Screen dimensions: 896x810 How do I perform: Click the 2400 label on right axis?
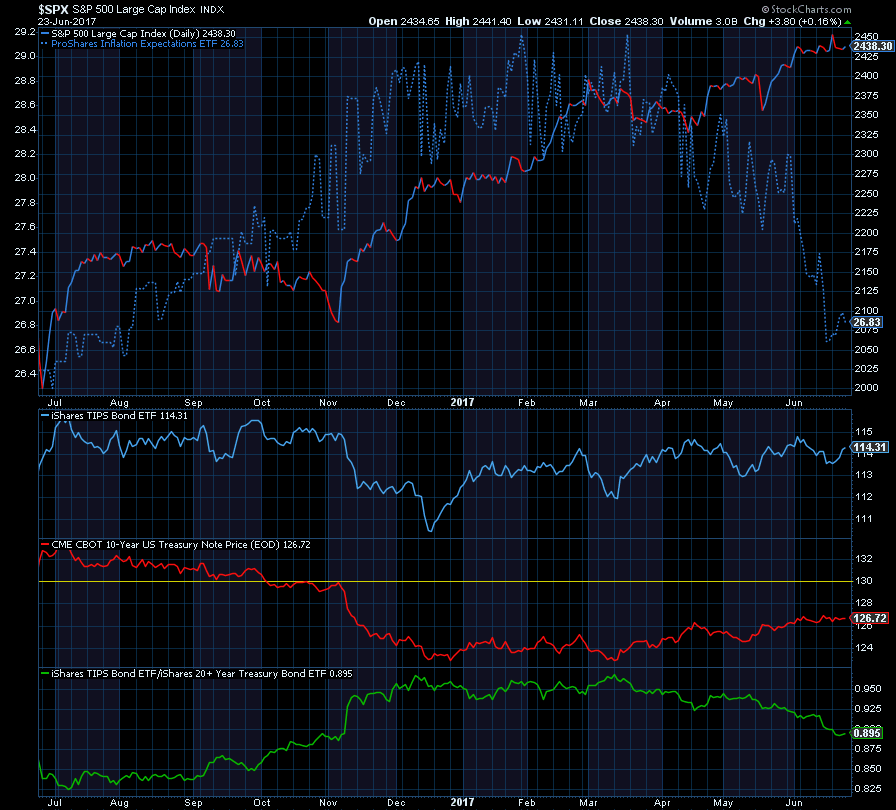point(866,75)
